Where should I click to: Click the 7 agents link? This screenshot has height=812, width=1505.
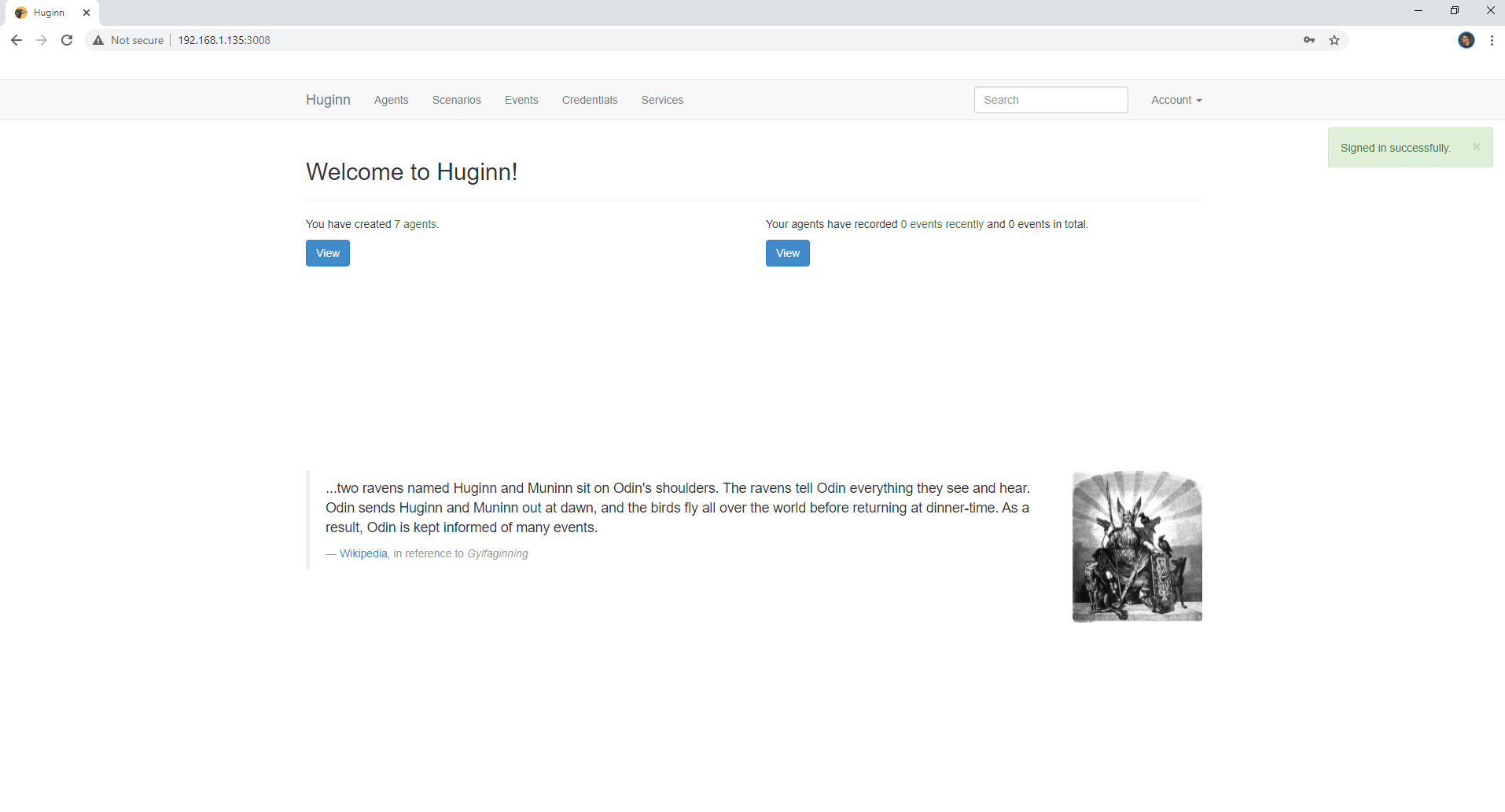tap(416, 224)
